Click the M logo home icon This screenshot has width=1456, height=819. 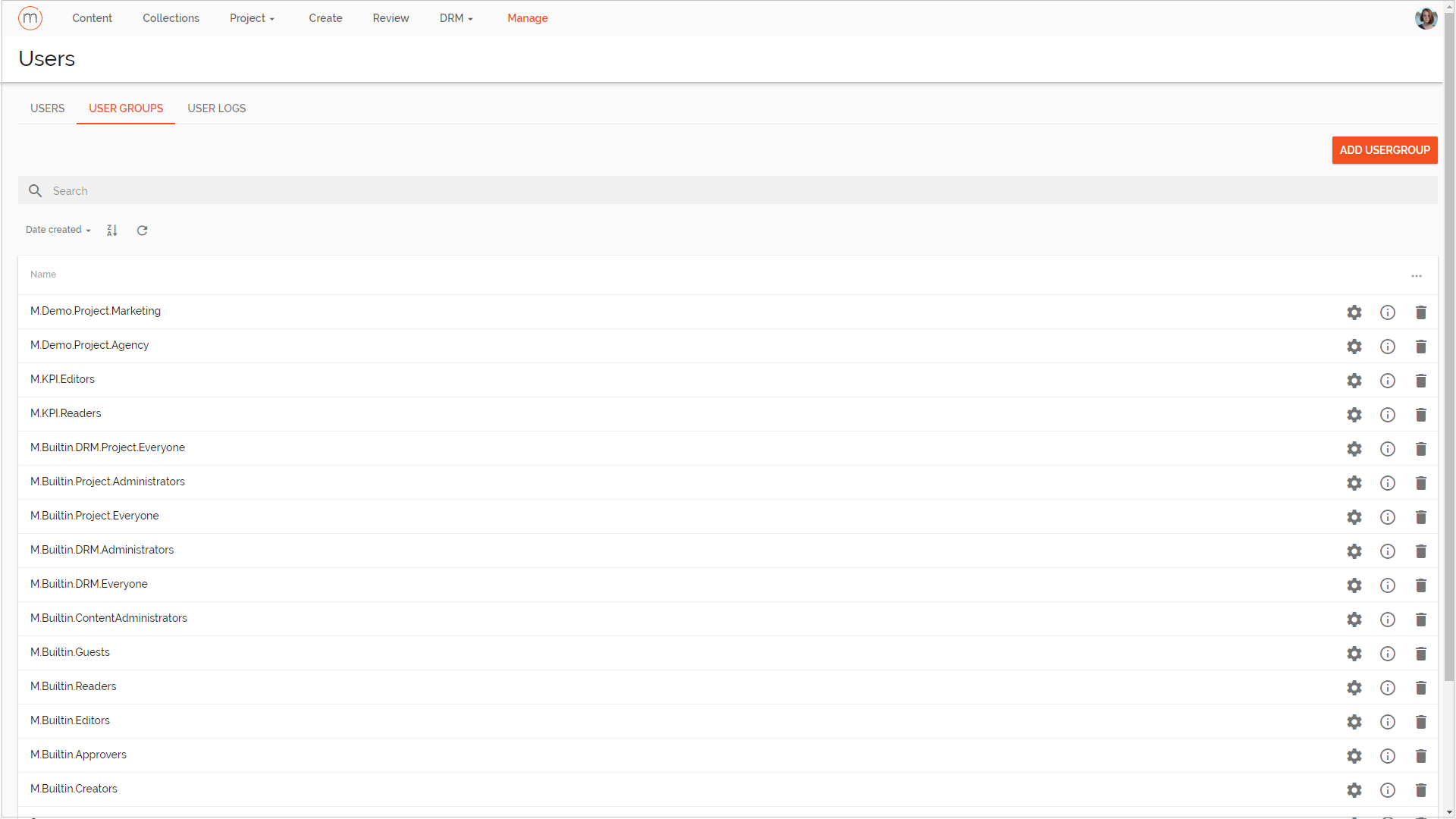[30, 18]
